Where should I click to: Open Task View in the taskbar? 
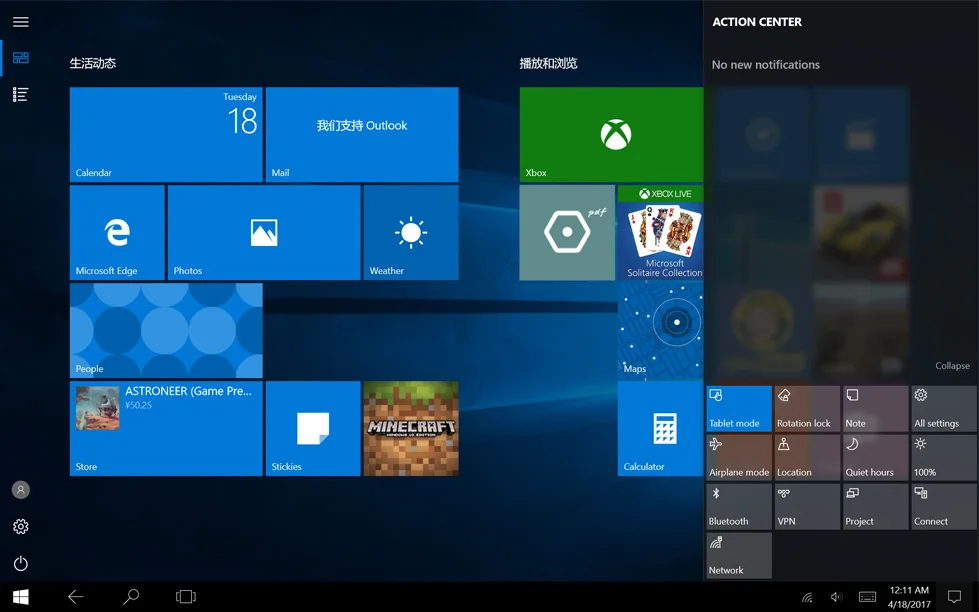coord(186,597)
